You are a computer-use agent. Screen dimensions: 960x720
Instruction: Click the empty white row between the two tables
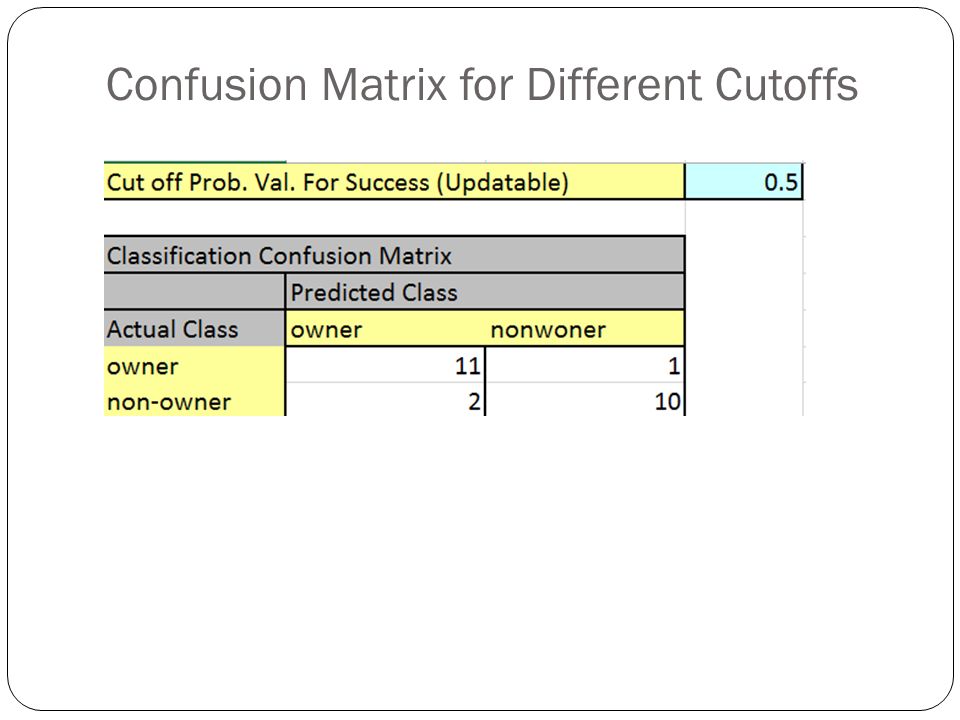[x=394, y=218]
